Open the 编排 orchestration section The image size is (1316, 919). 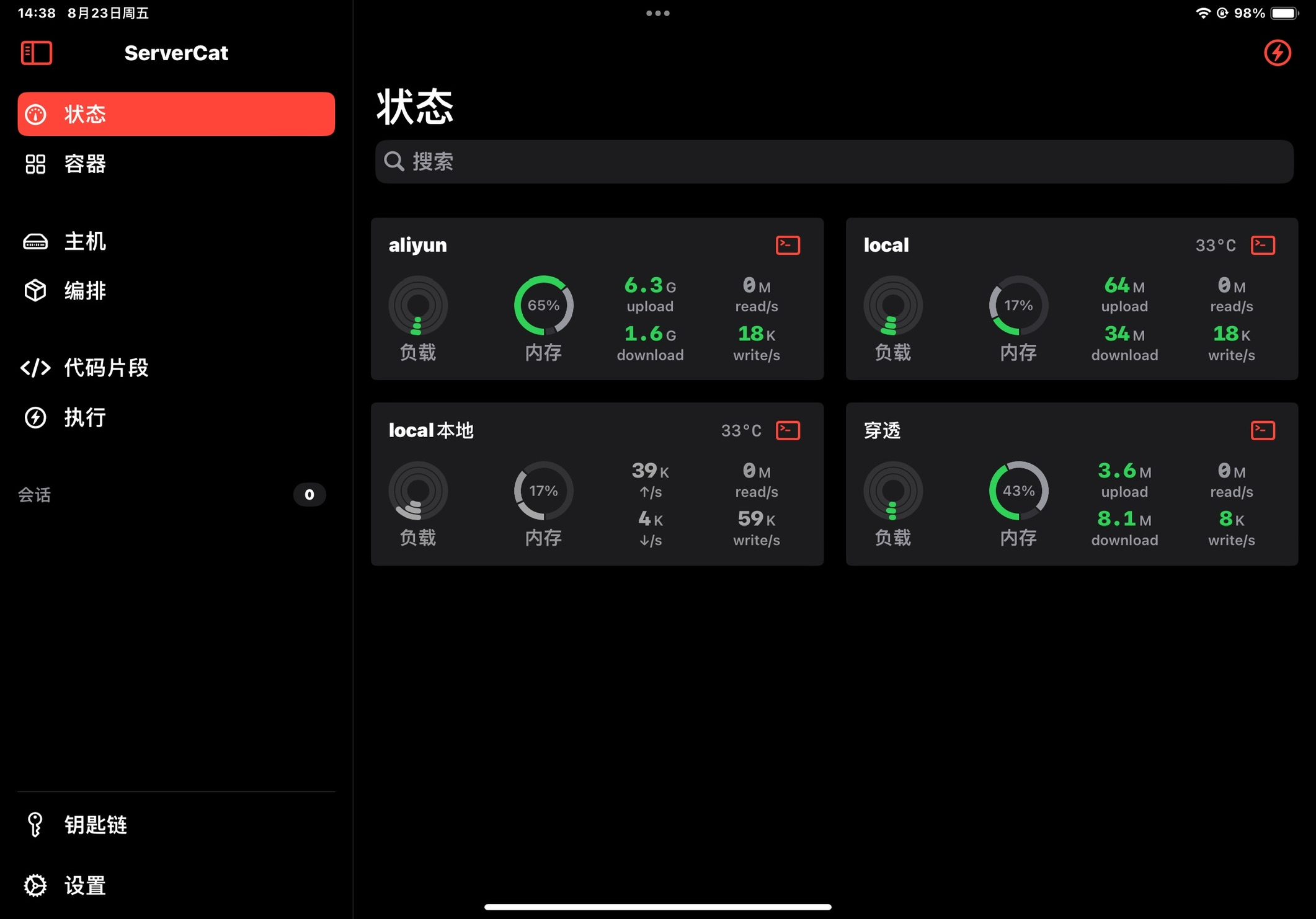pyautogui.click(x=85, y=290)
